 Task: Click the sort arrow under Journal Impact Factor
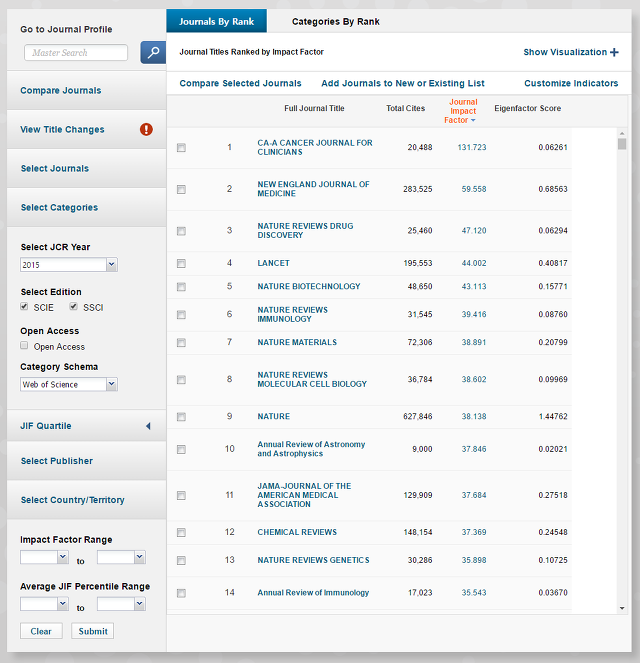click(473, 121)
